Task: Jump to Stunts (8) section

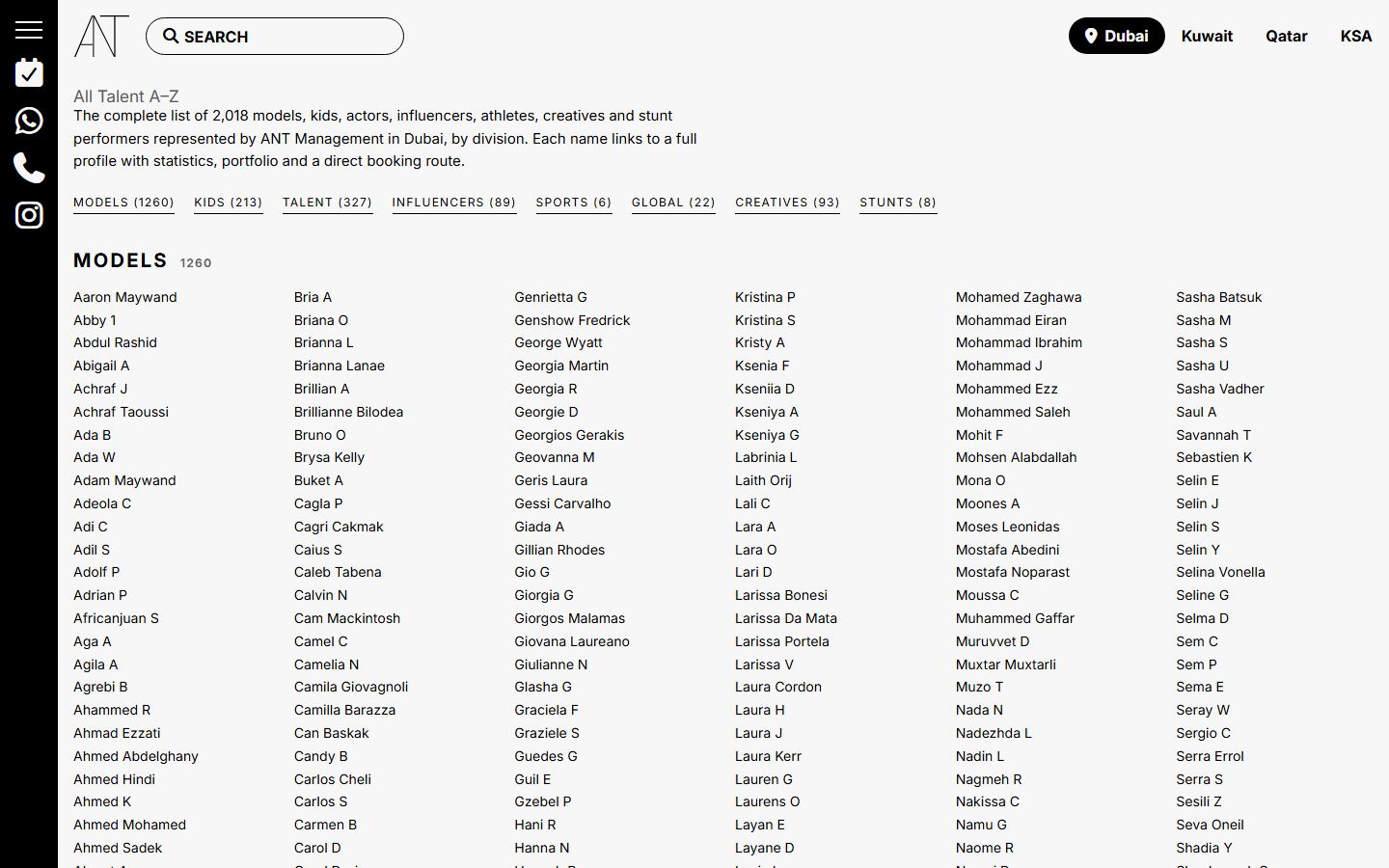Action: (898, 203)
